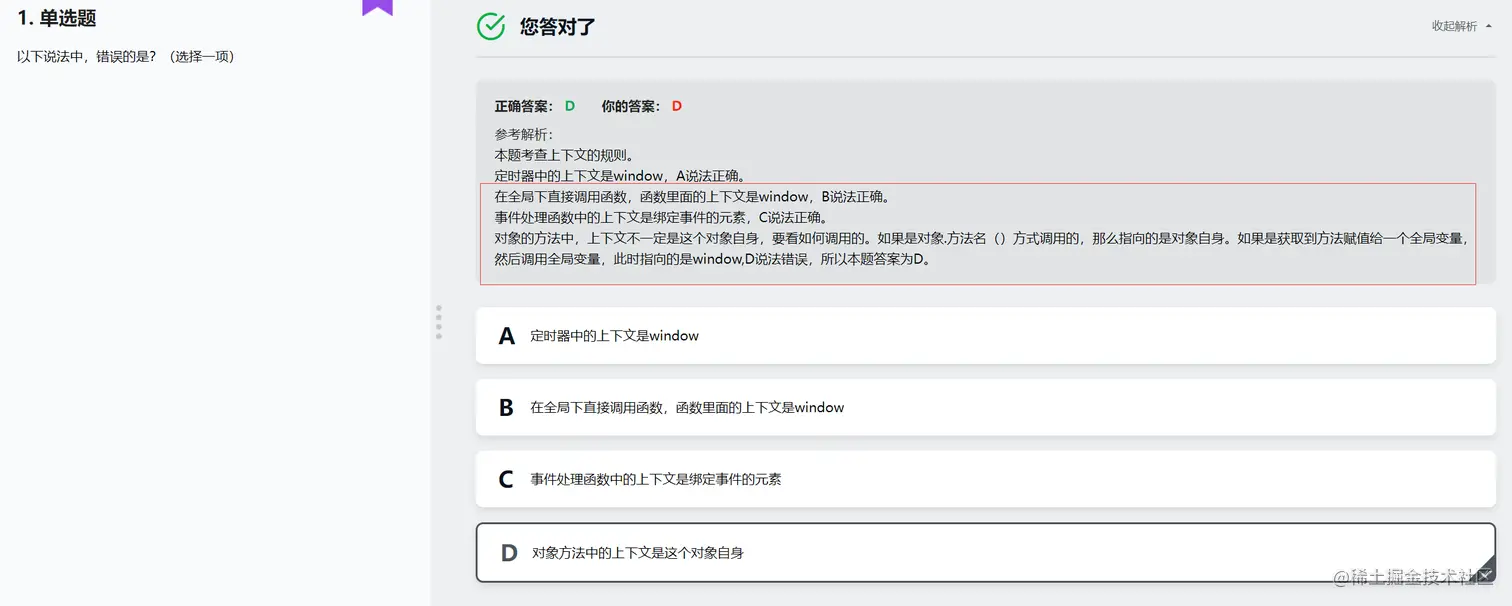
Task: Choose answer "在全局下直接调用函数，函数里面的上下文是window"
Action: (687, 408)
